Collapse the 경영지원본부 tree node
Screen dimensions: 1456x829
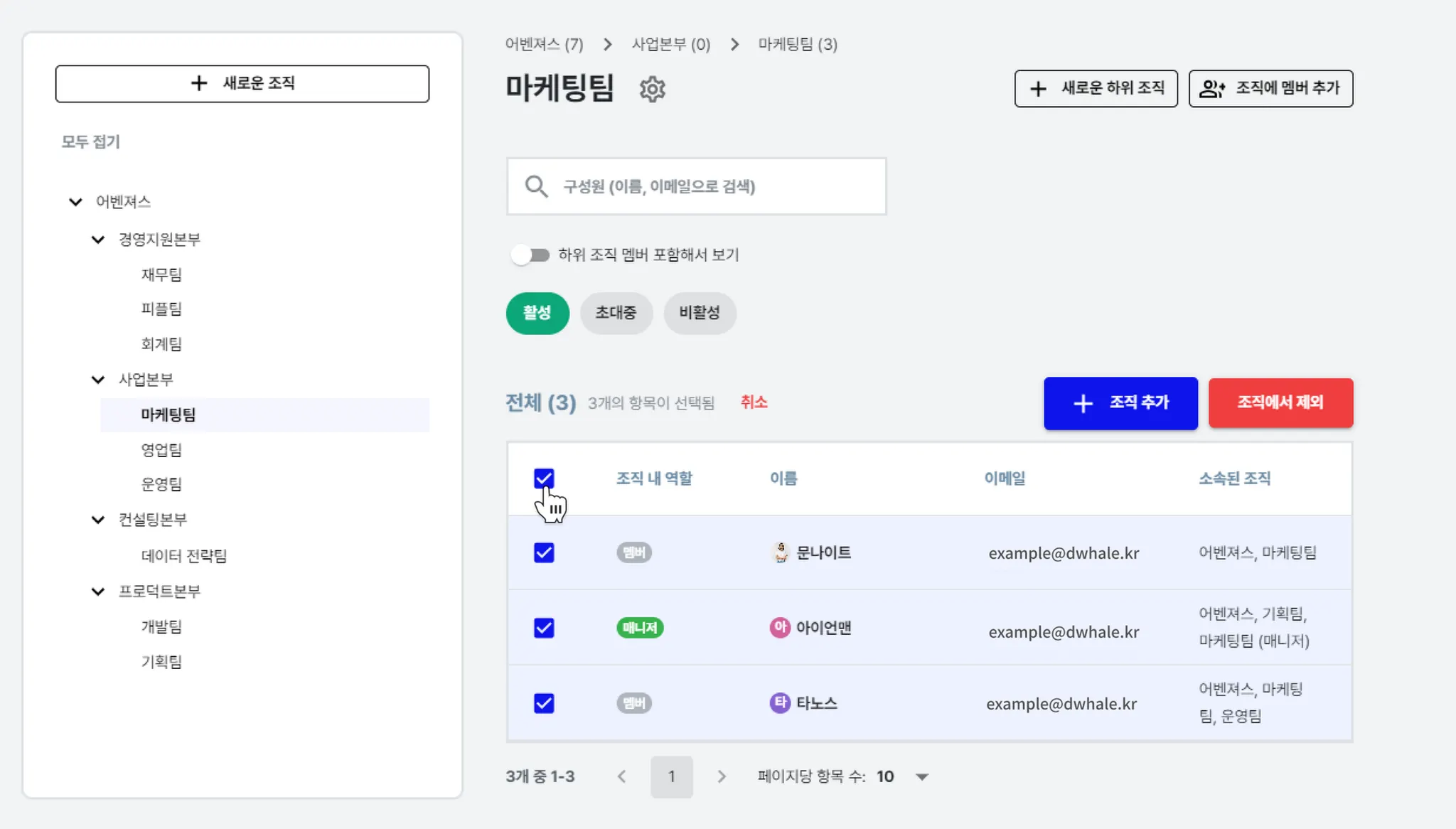98,240
